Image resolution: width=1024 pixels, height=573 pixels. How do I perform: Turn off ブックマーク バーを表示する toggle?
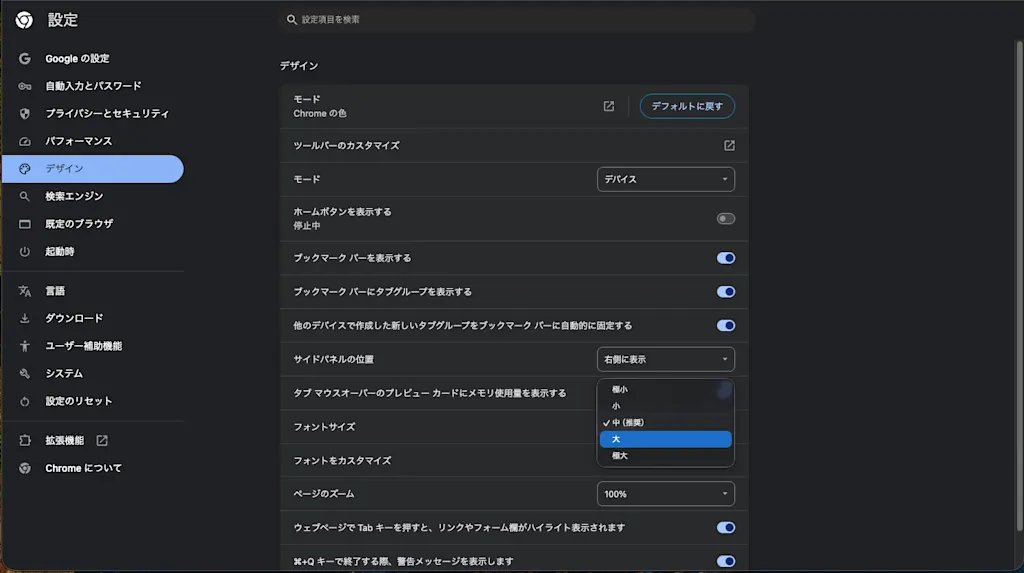pos(726,258)
